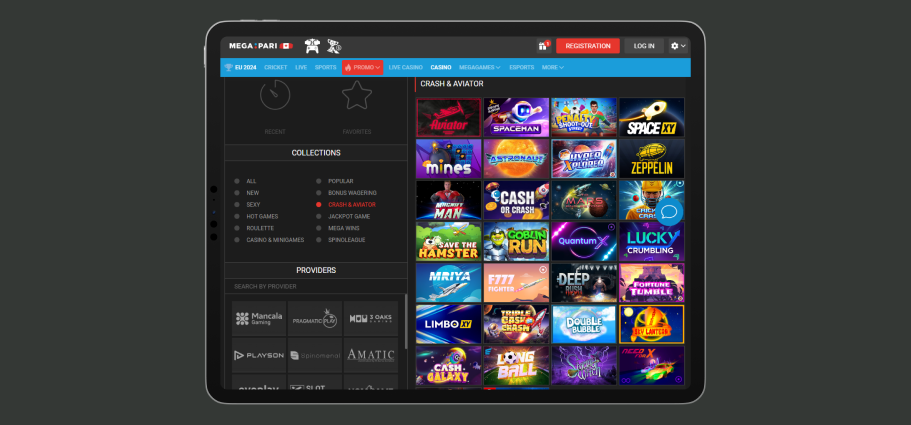911x425 pixels.
Task: Open the Goblin Run game
Action: pos(517,242)
